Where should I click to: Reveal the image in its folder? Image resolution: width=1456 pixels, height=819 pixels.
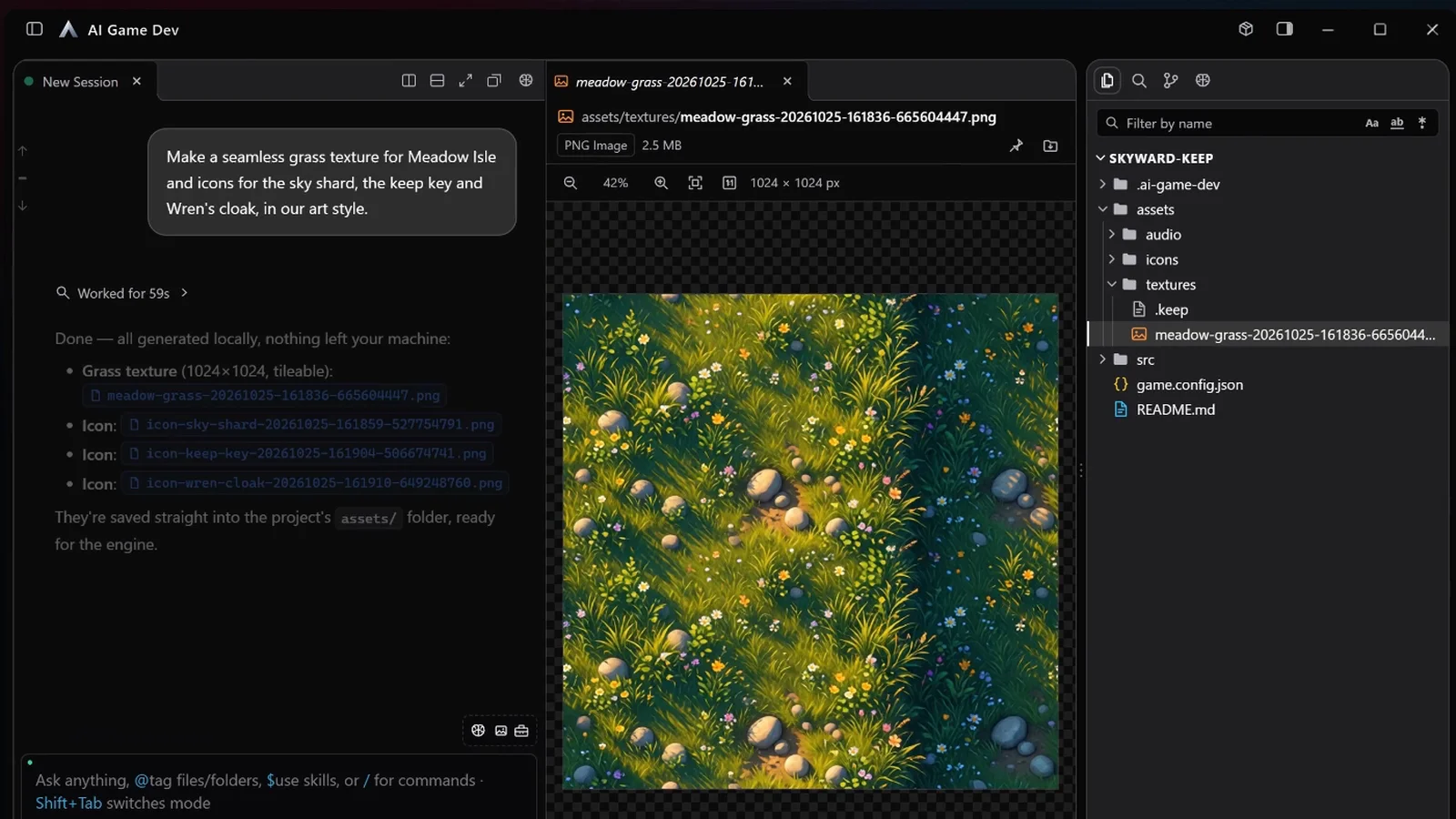(x=1050, y=146)
